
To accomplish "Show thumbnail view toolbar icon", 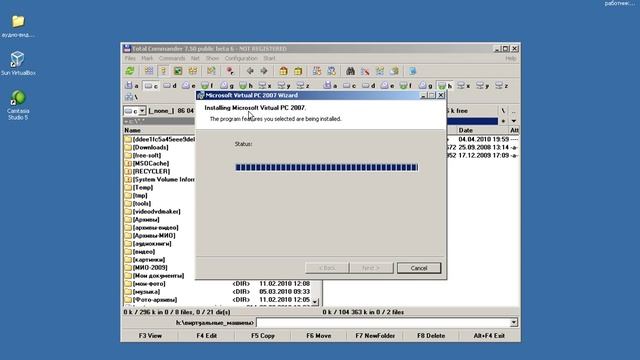I will tap(178, 71).
